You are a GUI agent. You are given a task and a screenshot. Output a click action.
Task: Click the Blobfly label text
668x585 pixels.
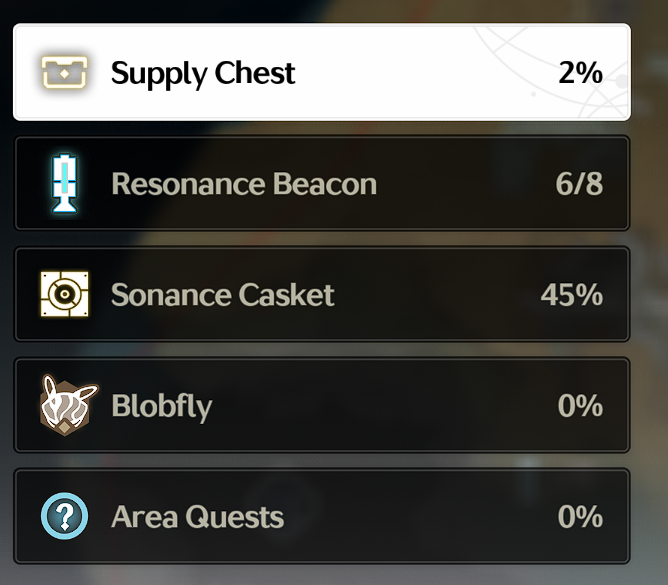coord(161,406)
